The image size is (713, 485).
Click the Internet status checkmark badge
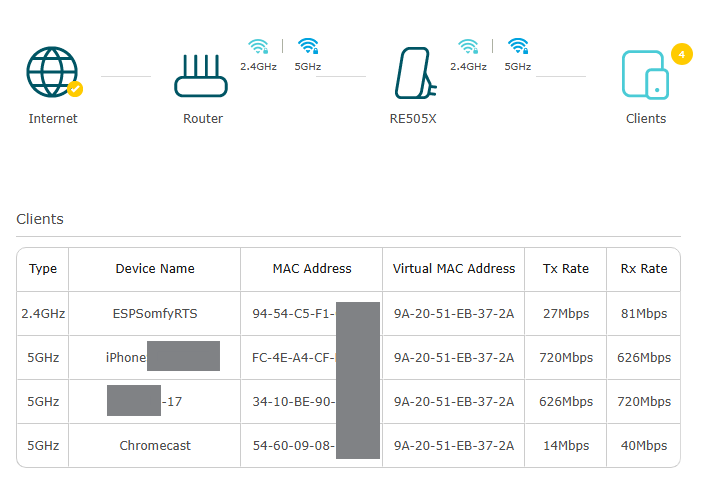[x=75, y=89]
